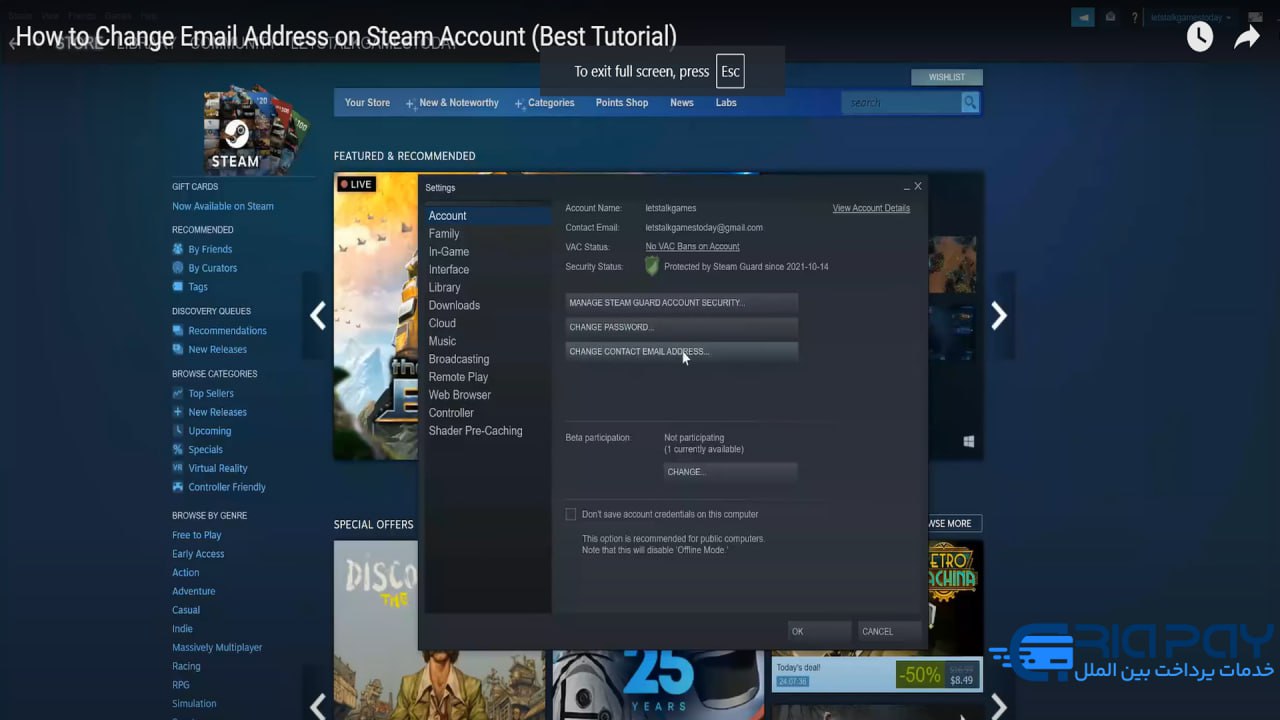This screenshot has width=1280, height=720.
Task: Click the Steam announcements megaphone icon
Action: tap(1082, 17)
